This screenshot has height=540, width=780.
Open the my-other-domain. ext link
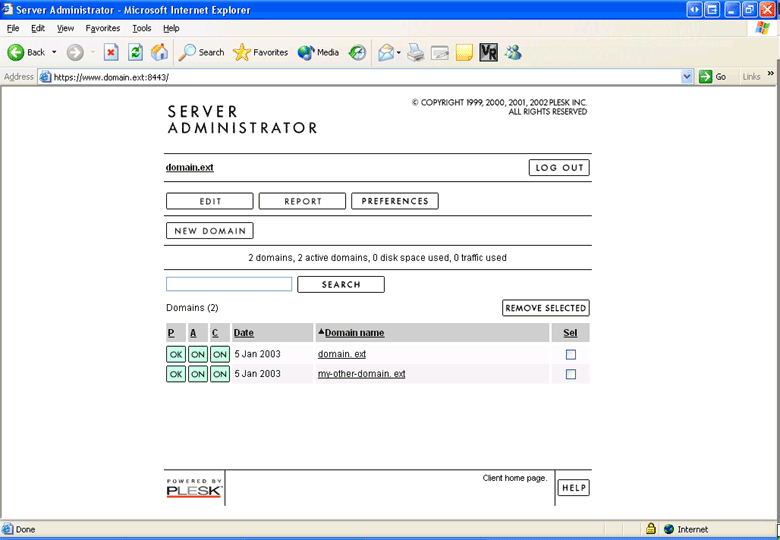click(361, 374)
